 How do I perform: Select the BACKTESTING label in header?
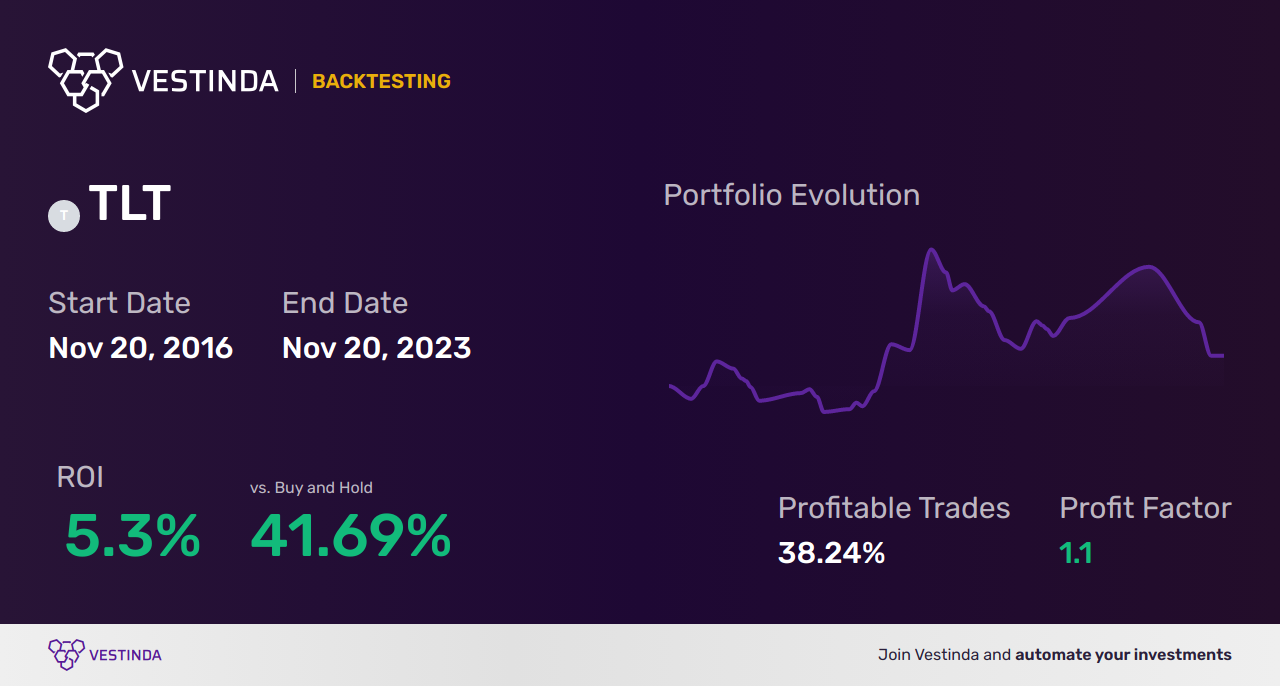click(x=381, y=82)
